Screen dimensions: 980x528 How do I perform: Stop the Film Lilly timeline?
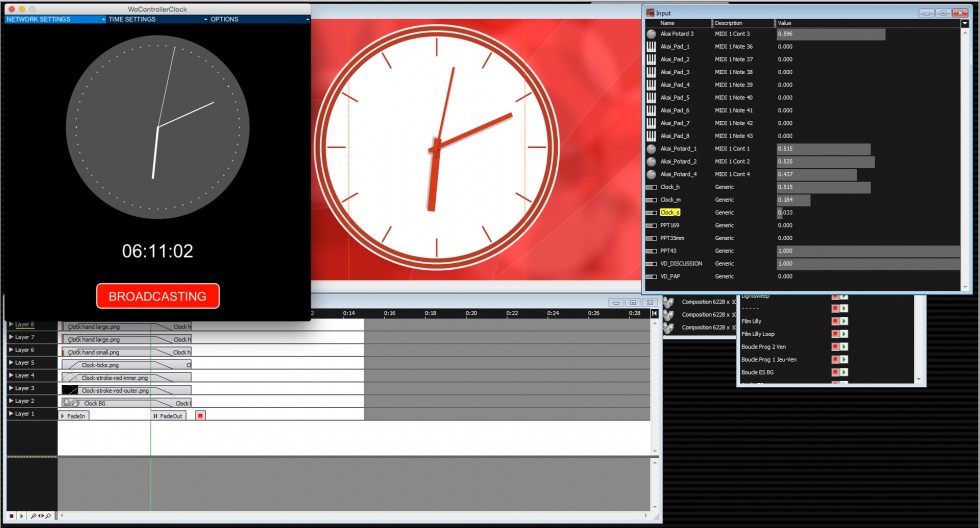(835, 321)
